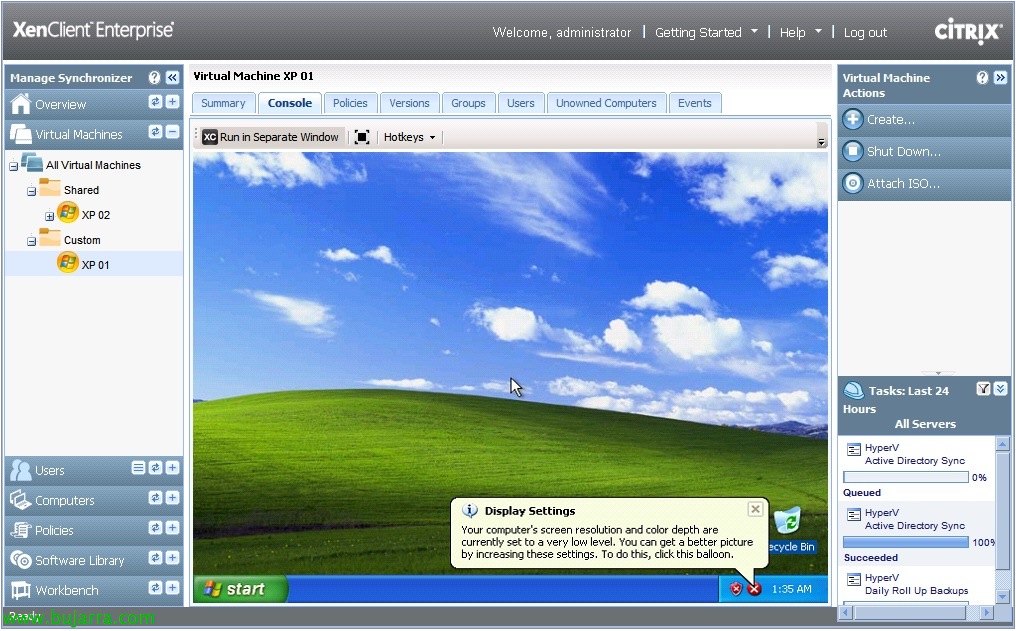Refresh the Software Library section
This screenshot has height=631, width=1016.
156,558
